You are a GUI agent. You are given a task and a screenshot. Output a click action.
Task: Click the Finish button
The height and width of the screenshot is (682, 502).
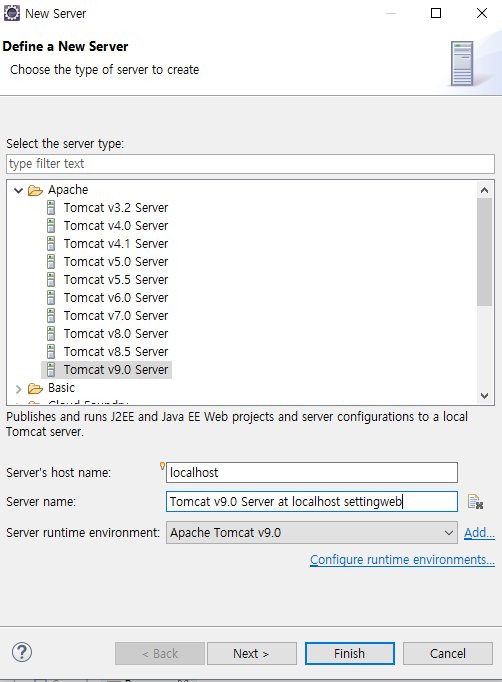pyautogui.click(x=350, y=653)
